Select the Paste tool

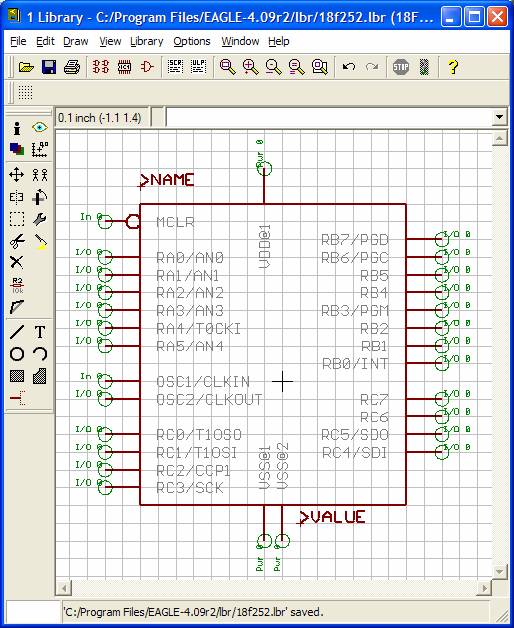click(x=40, y=241)
